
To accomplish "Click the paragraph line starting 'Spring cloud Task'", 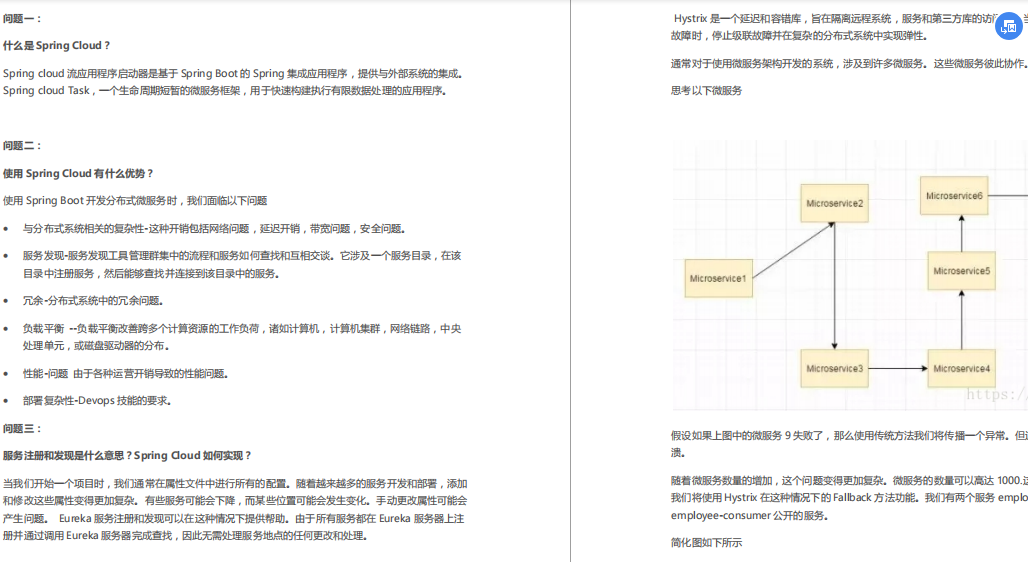I will point(224,90).
